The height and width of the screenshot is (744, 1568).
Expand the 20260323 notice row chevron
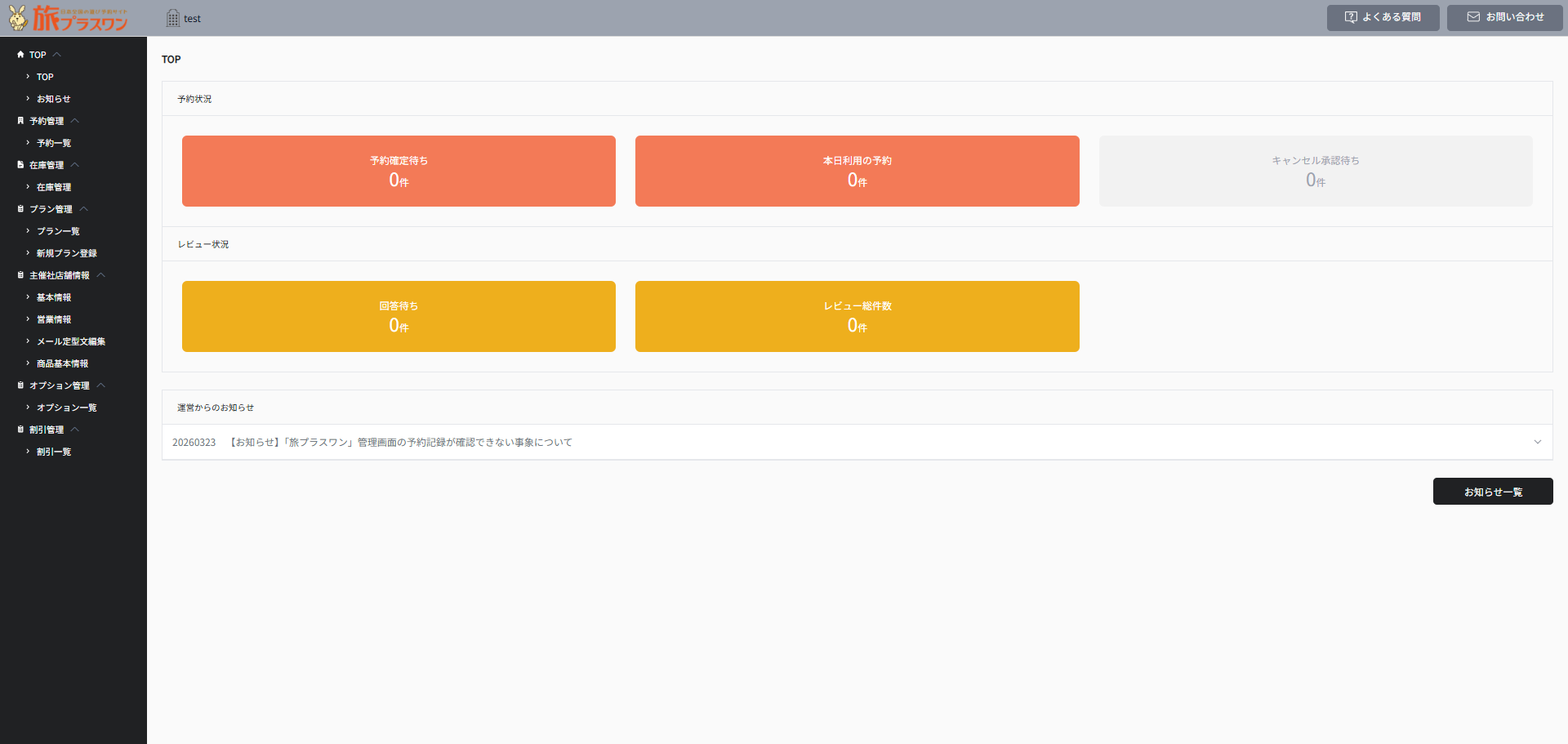point(1537,442)
